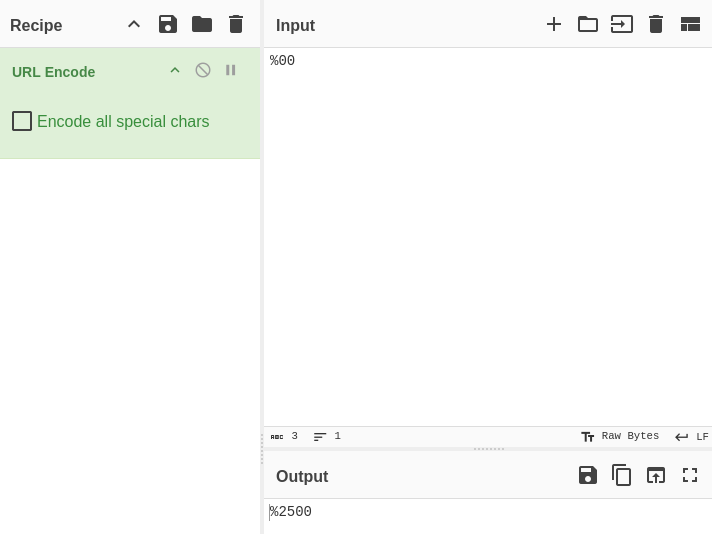Change LF end of line sequence
Viewport: 712px width, 534px height.
click(692, 437)
